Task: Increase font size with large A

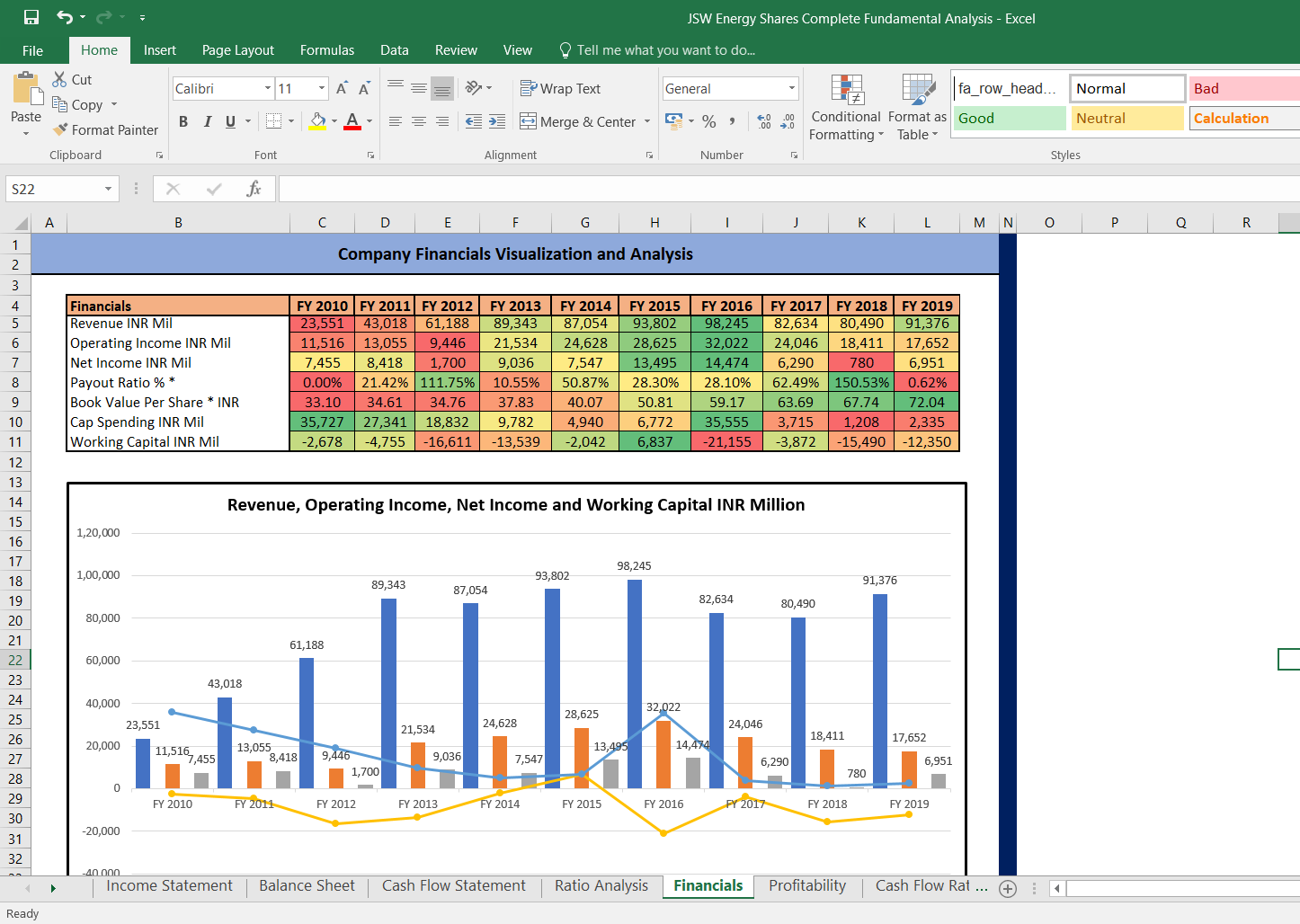Action: [x=342, y=88]
